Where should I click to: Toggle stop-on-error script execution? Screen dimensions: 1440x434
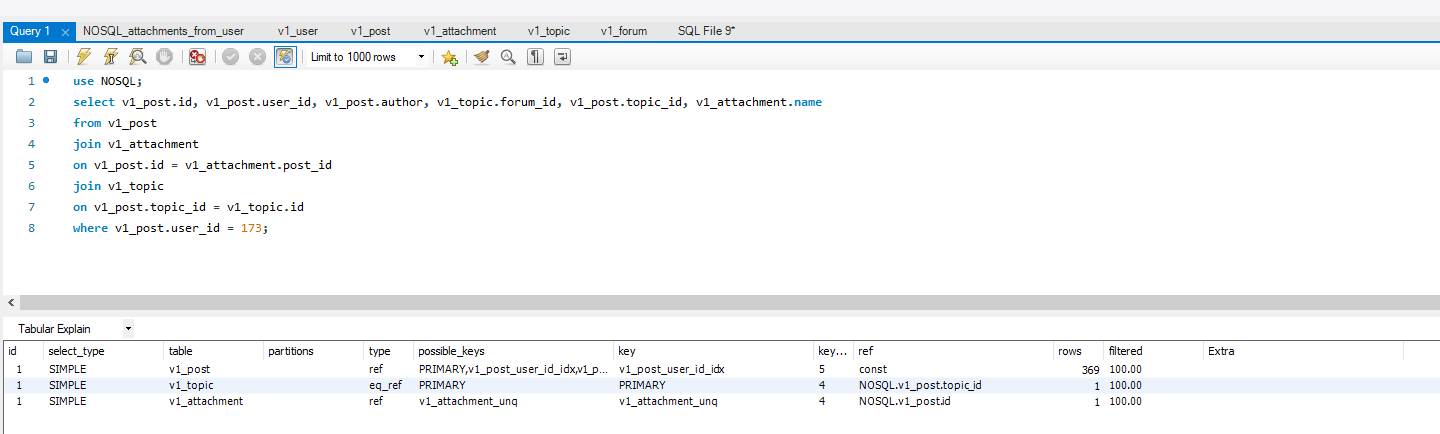(x=198, y=57)
